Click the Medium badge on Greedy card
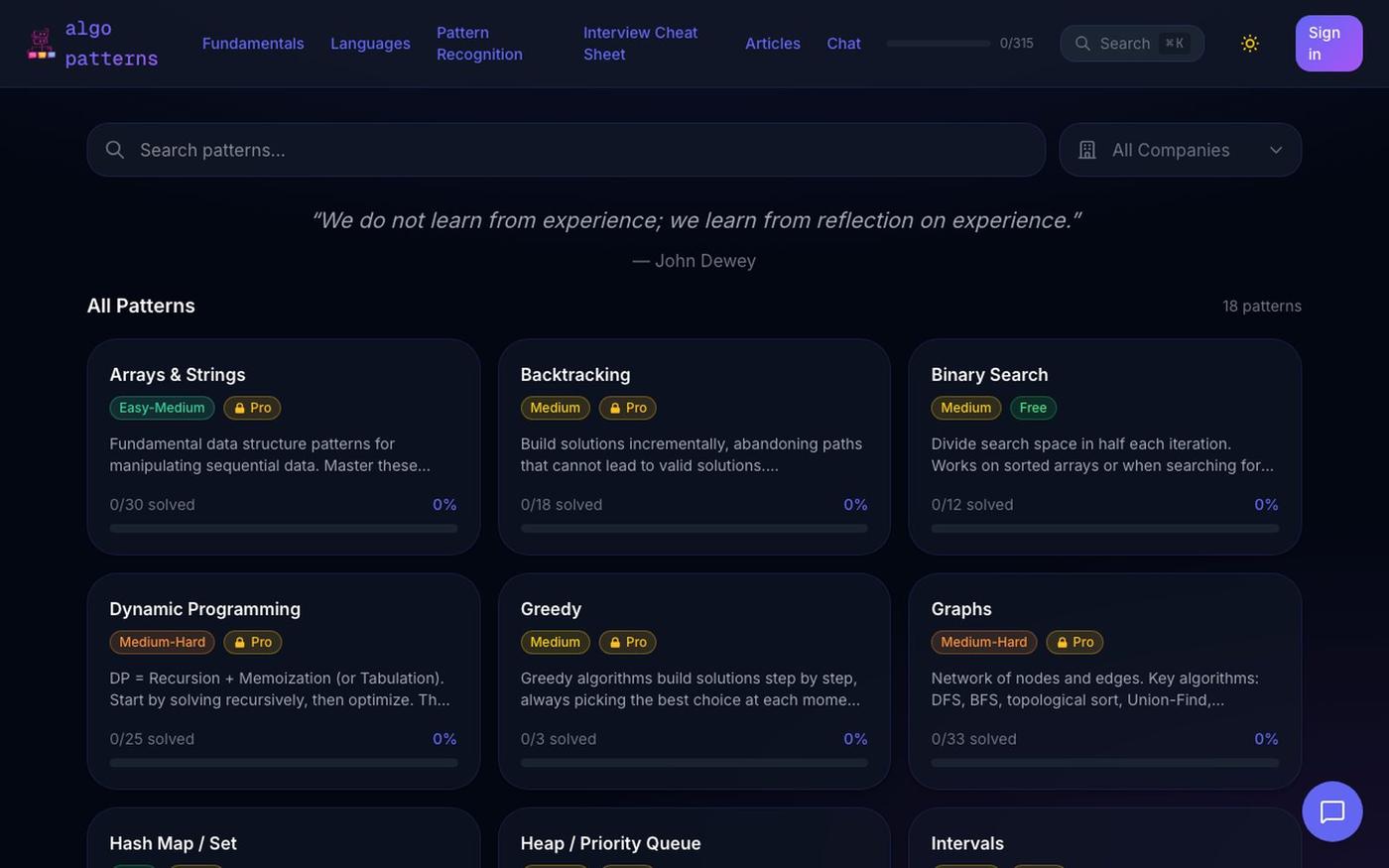The height and width of the screenshot is (868, 1389). (555, 642)
